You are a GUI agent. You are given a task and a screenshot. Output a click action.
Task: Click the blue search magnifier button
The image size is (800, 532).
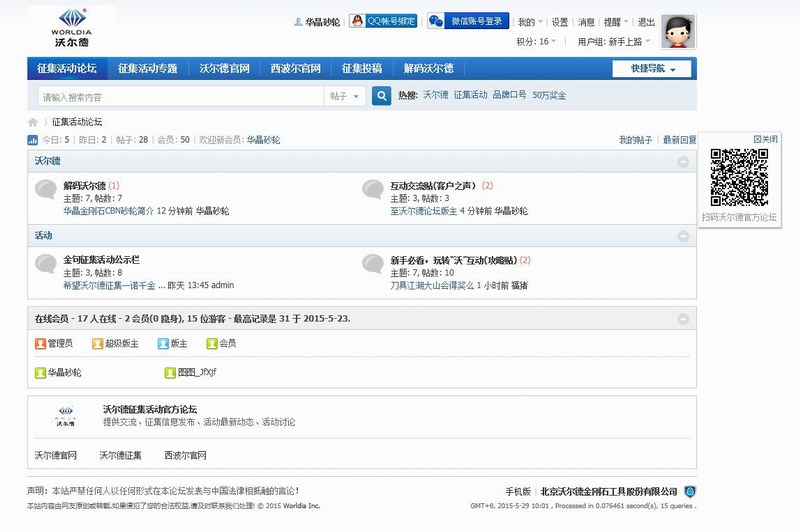(382, 95)
